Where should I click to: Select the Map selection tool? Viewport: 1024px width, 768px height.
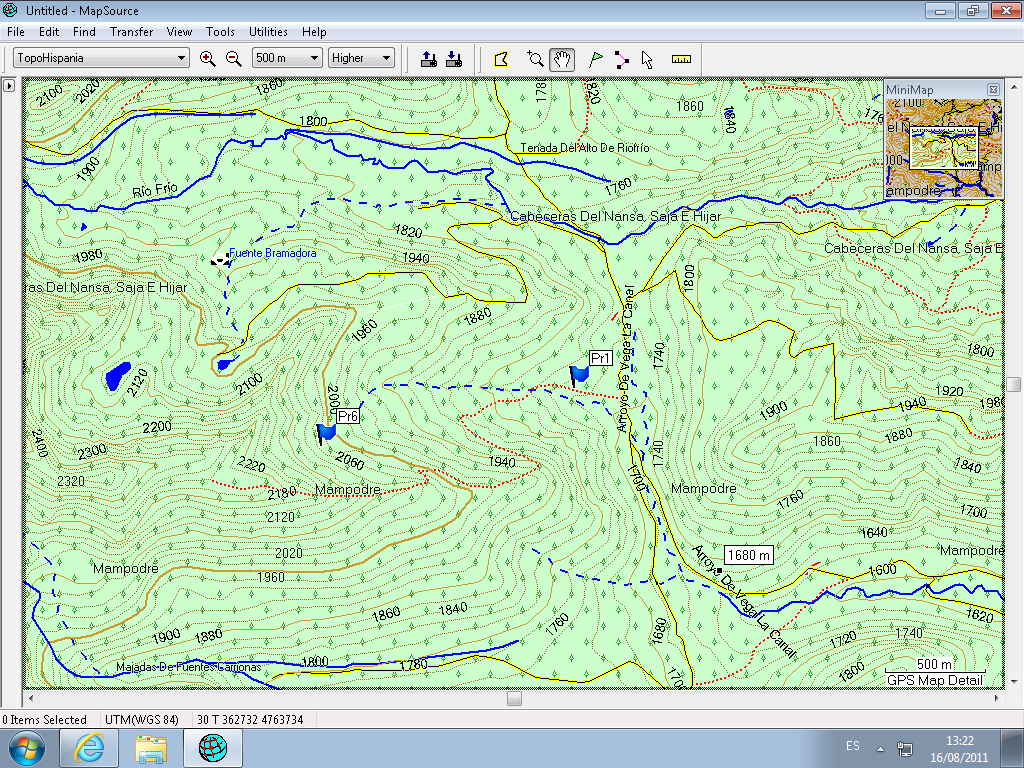point(501,59)
